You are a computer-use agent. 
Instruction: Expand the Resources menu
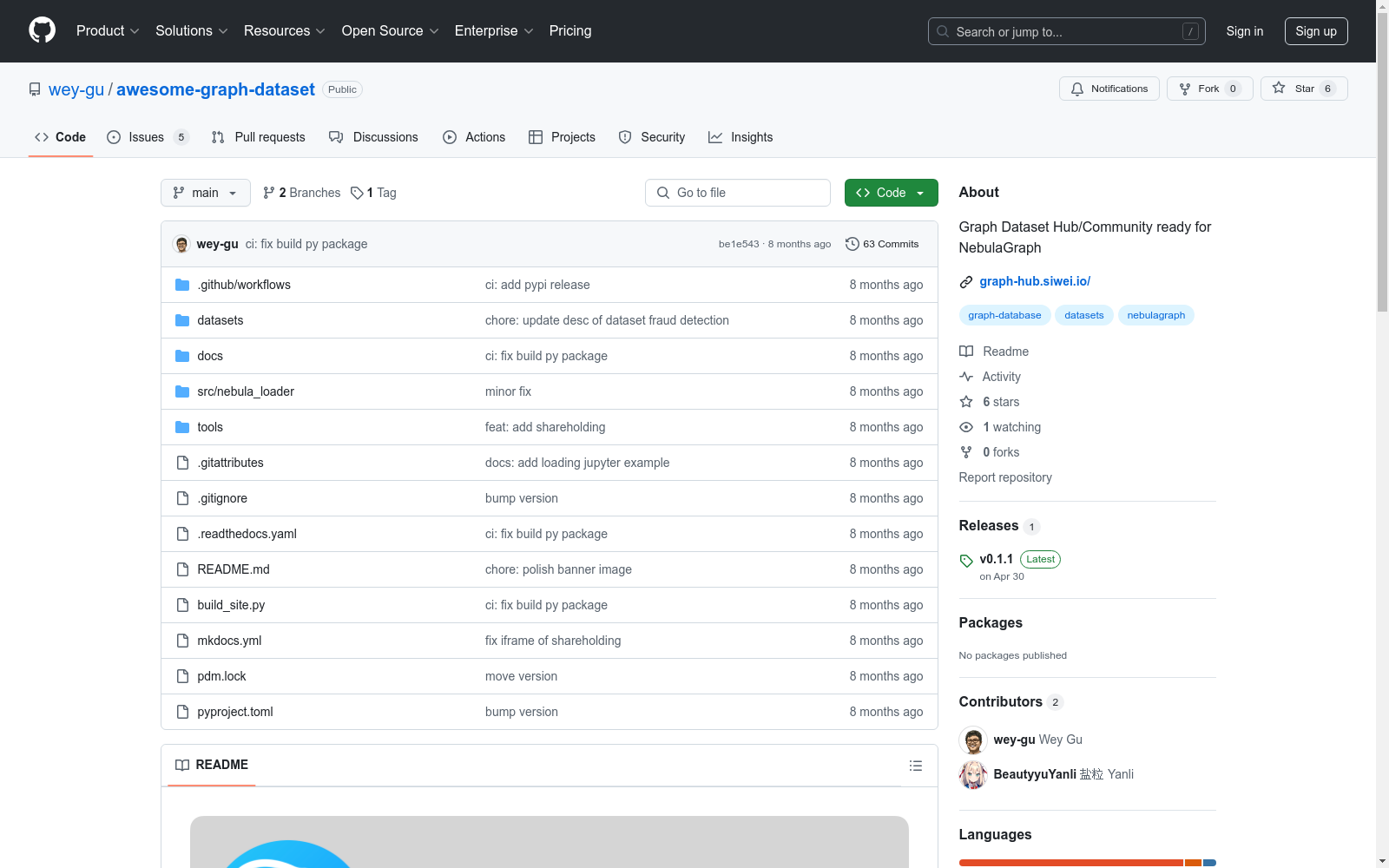pos(285,30)
